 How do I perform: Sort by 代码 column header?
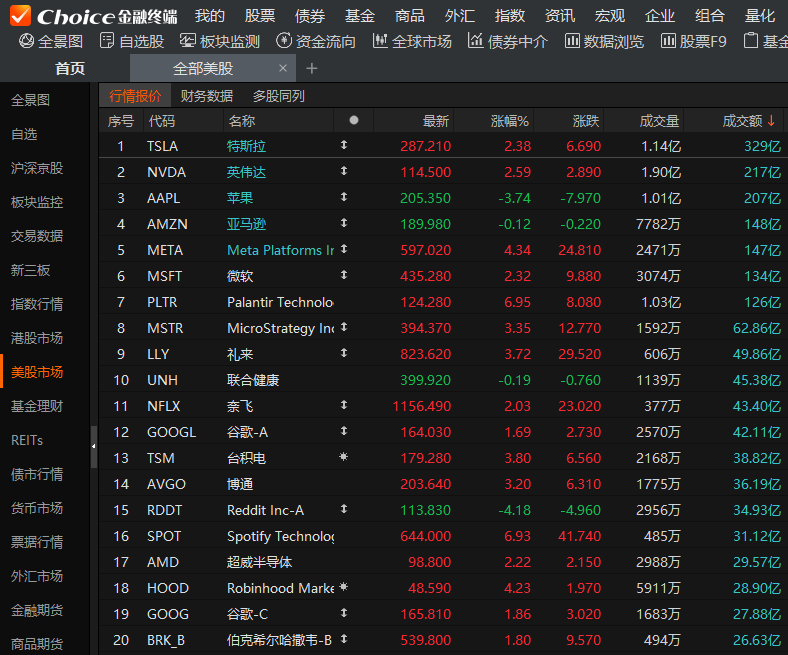[x=161, y=121]
